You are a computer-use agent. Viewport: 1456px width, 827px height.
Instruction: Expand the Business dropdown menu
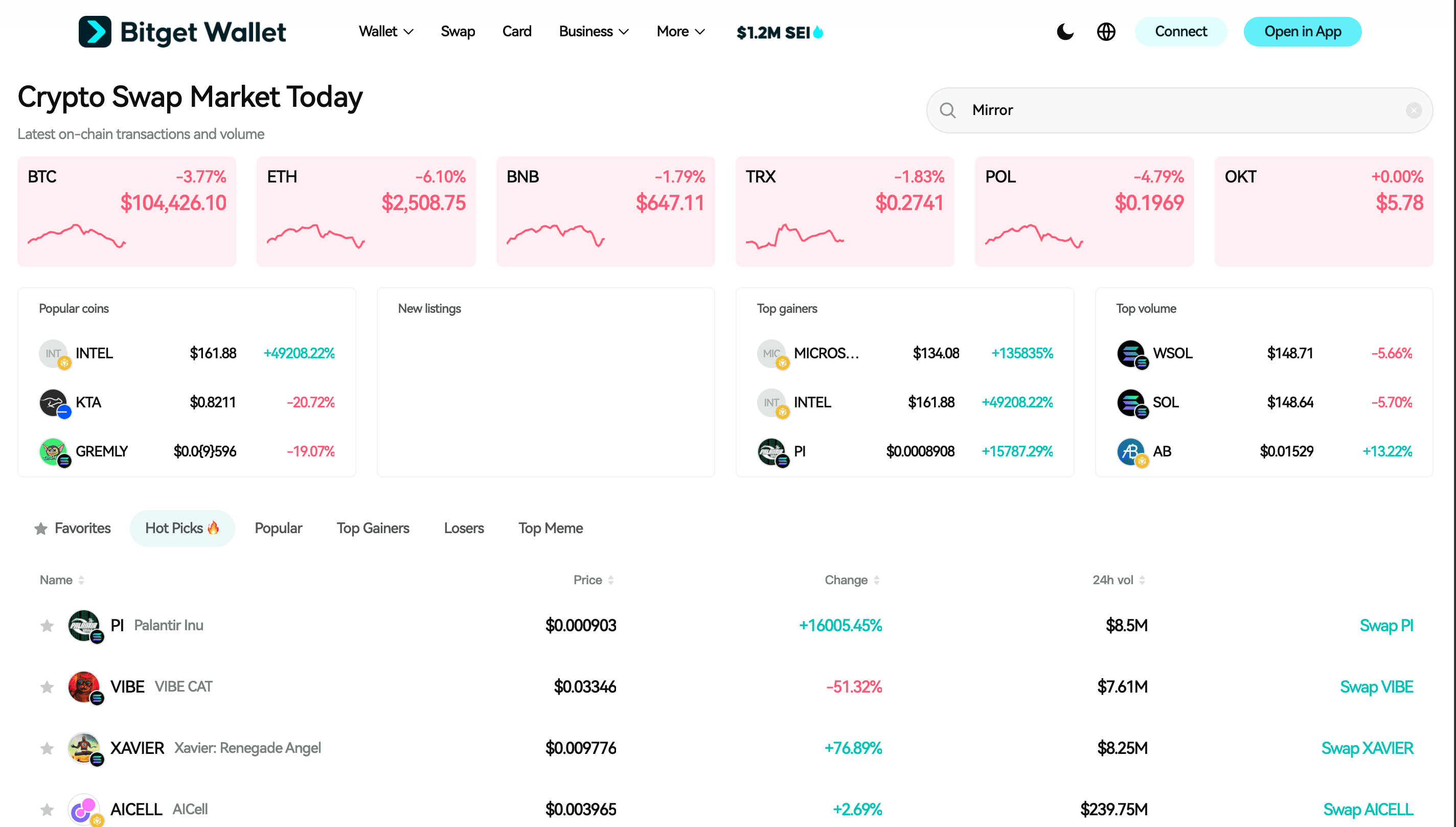click(x=594, y=31)
